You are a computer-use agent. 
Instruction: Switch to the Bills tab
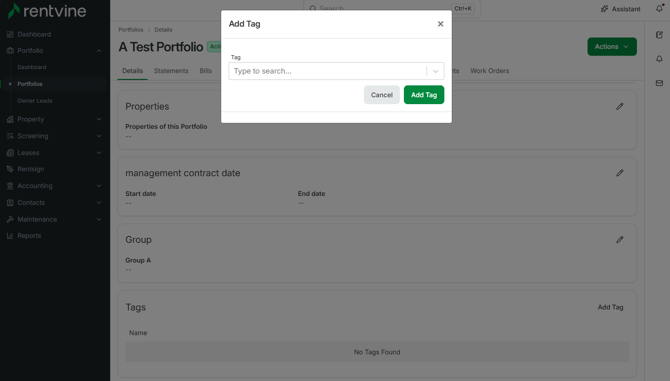(206, 71)
